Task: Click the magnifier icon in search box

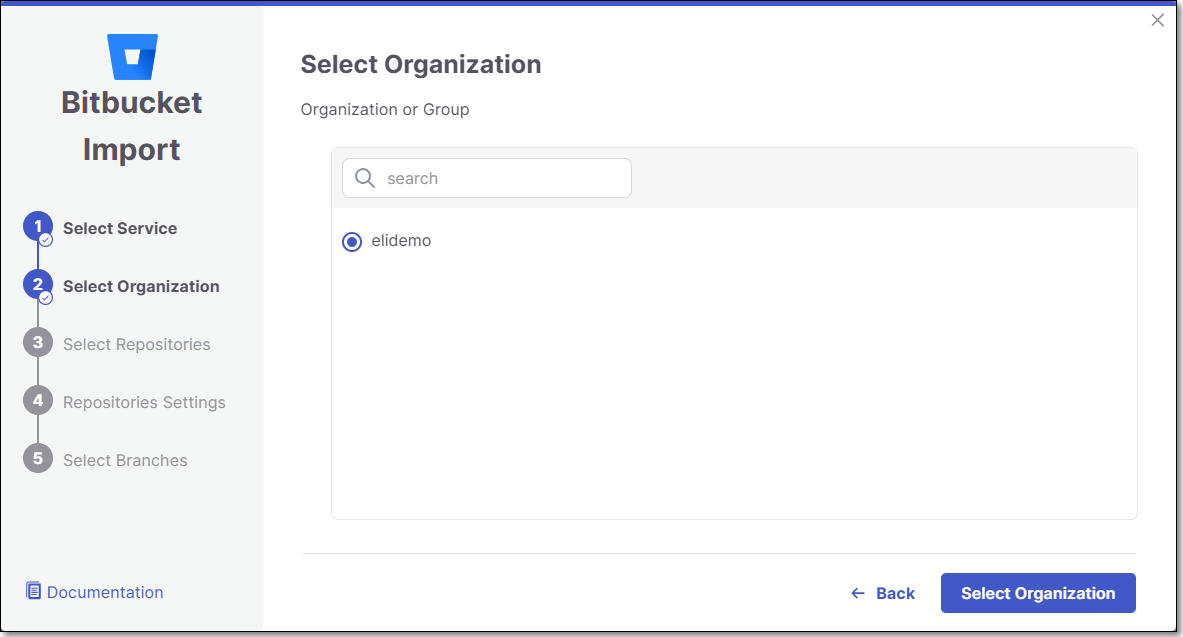Action: pos(365,178)
